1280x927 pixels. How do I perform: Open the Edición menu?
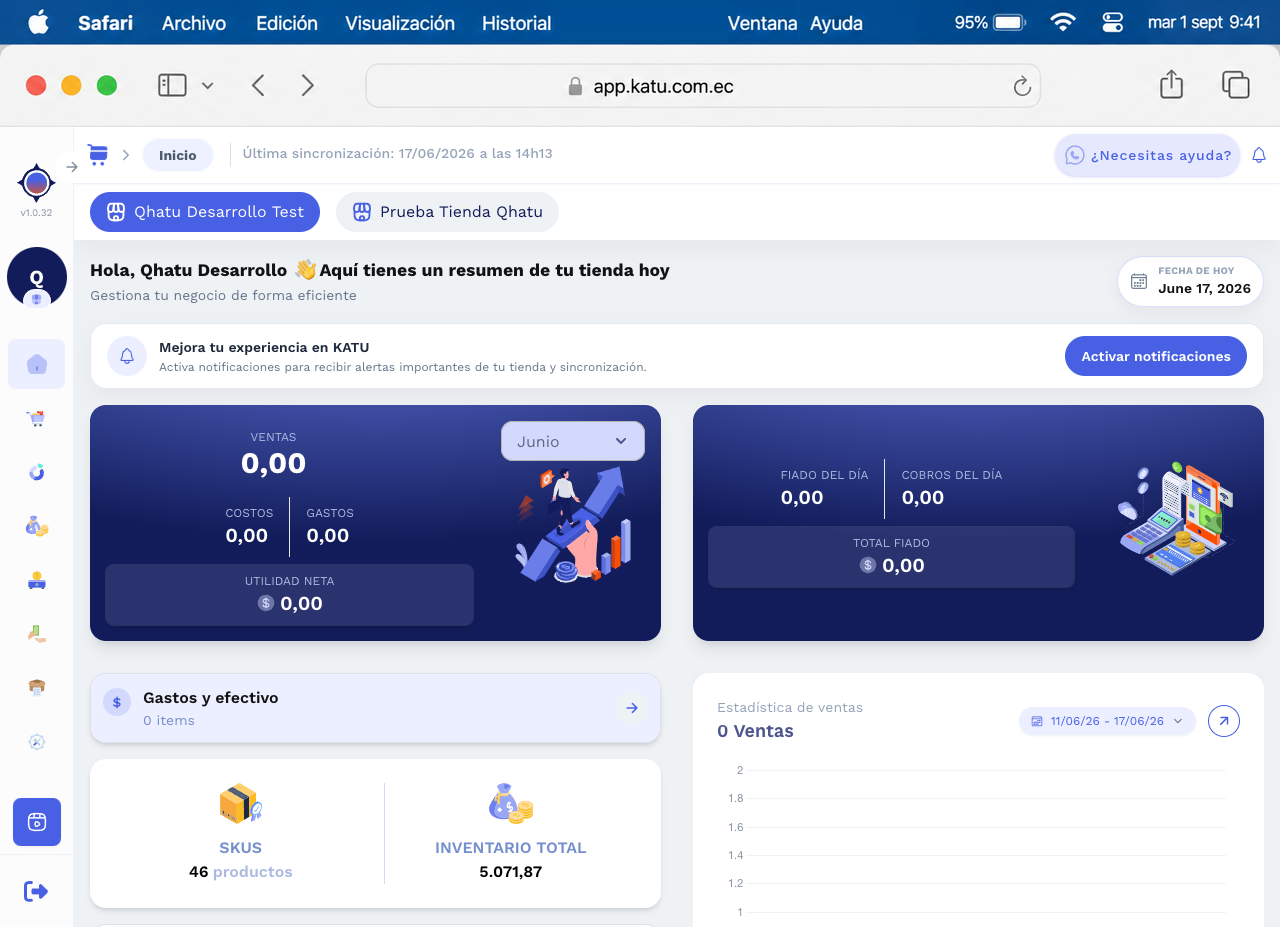pyautogui.click(x=287, y=23)
